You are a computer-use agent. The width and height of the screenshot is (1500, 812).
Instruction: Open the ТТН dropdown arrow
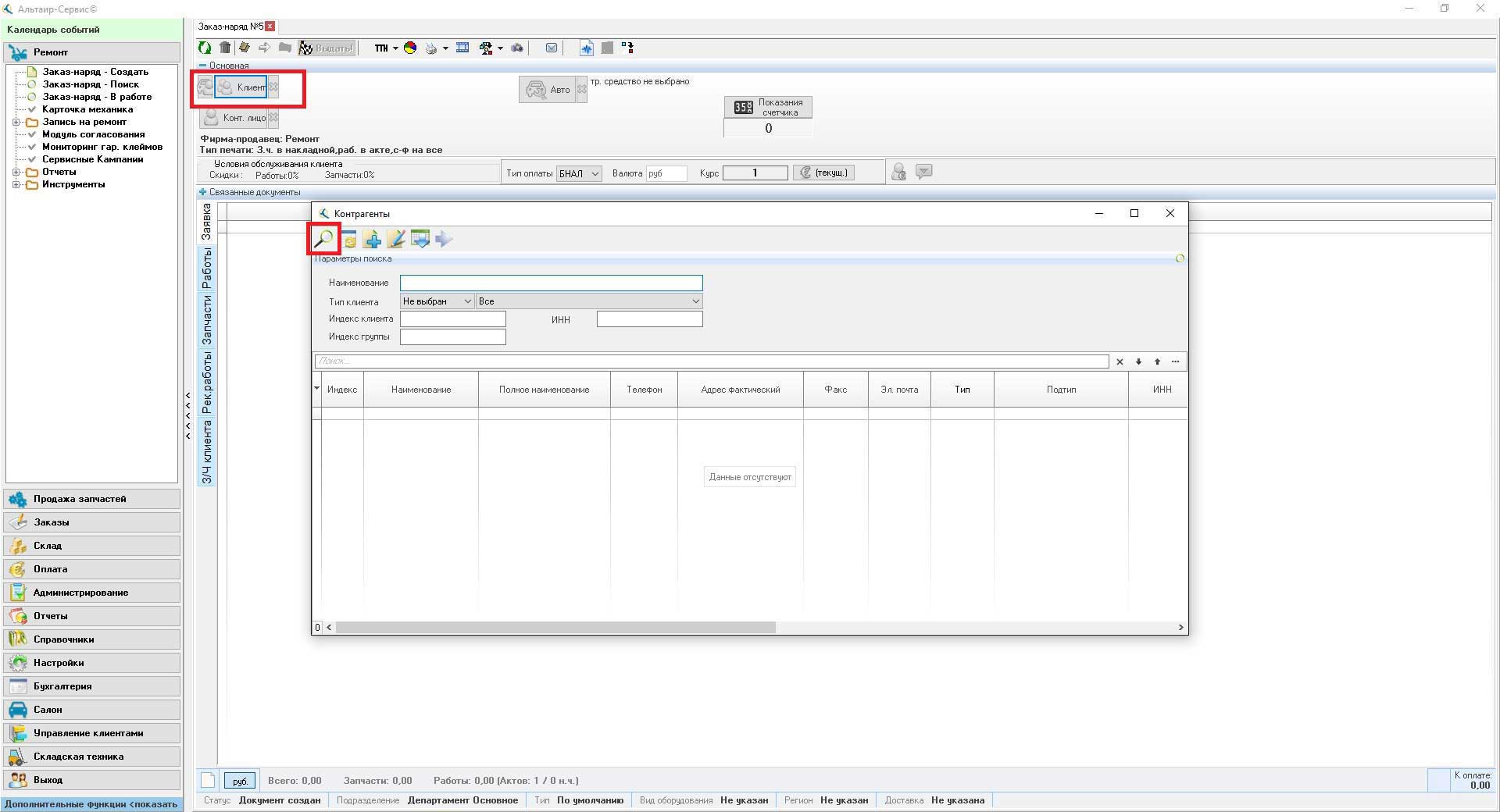395,48
